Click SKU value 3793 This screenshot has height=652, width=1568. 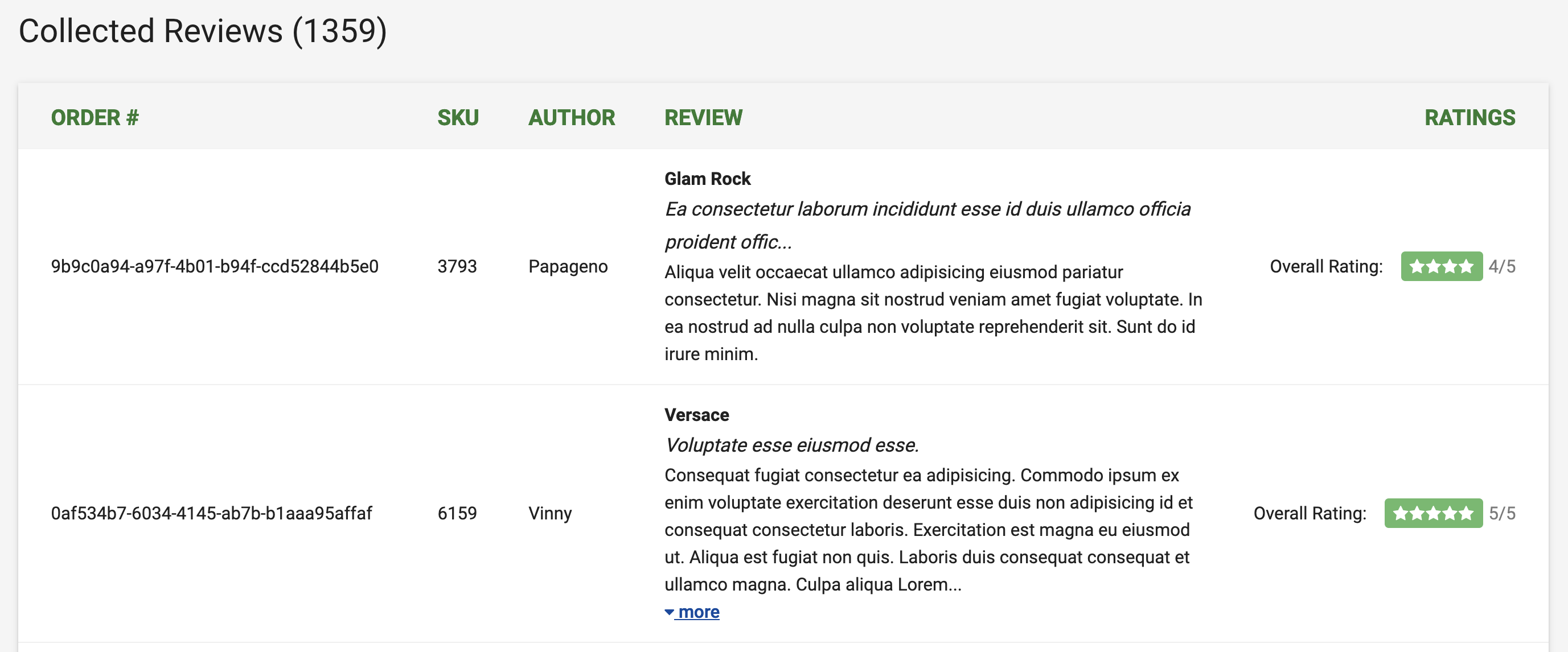[x=457, y=266]
